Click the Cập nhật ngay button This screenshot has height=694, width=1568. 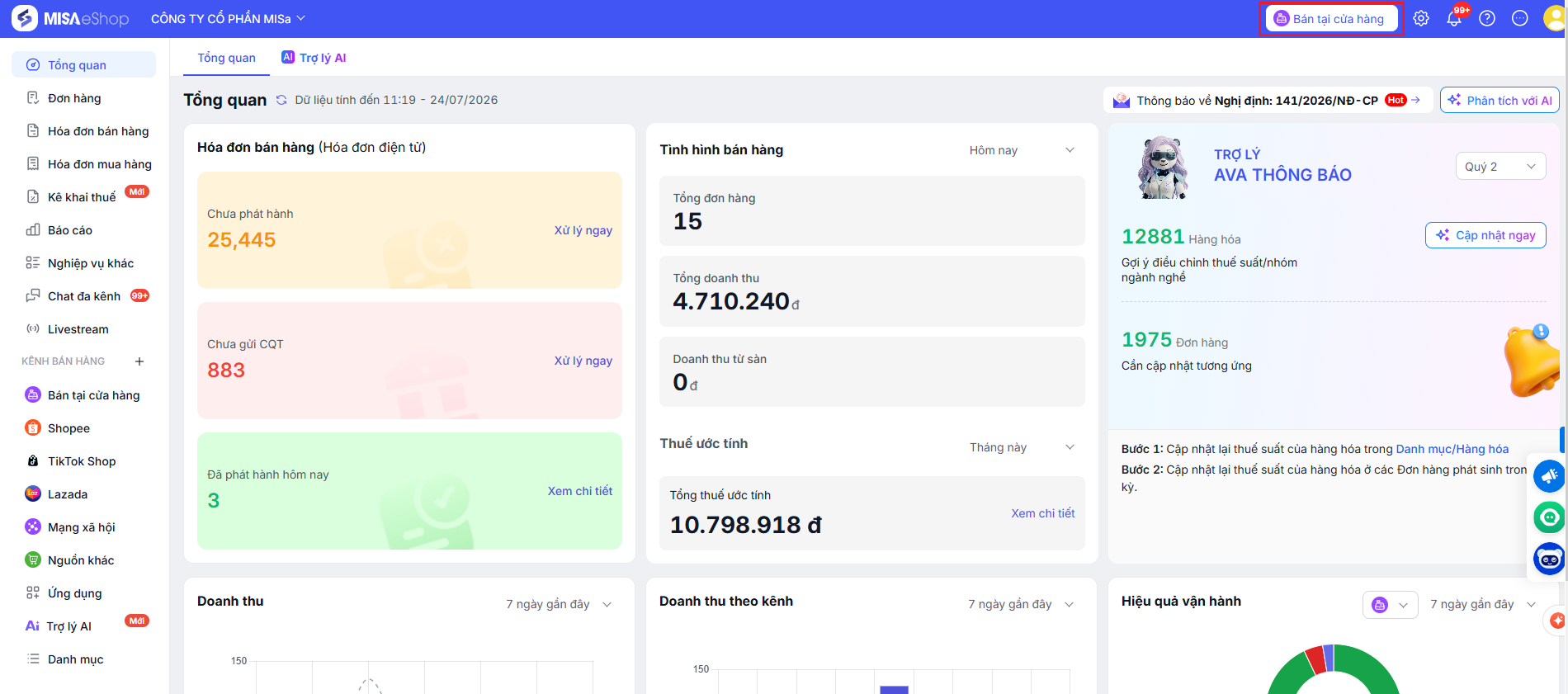1485,235
